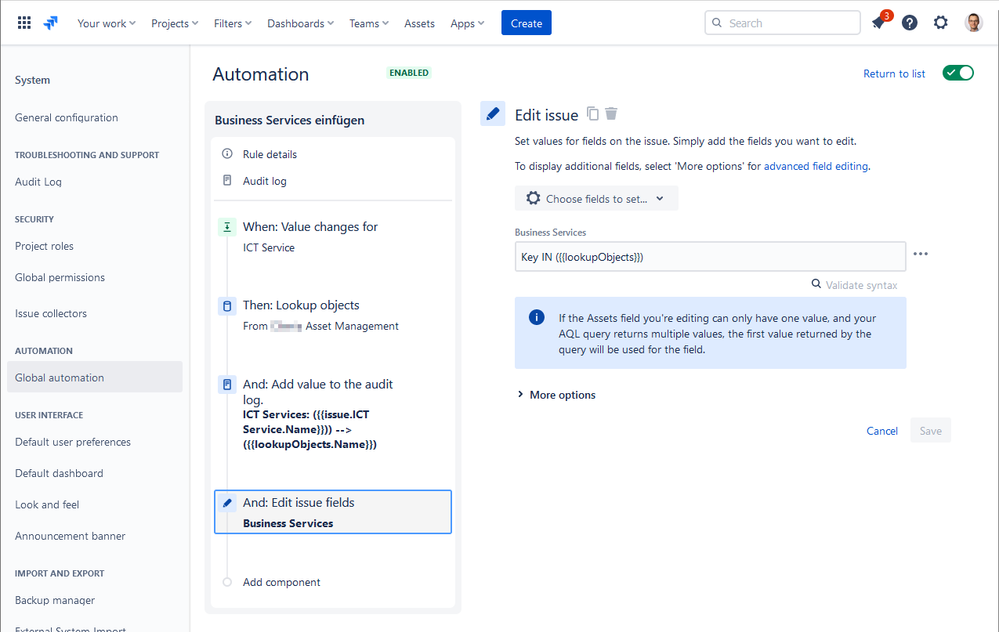Open Default user preferences in sidebar

coord(73,442)
